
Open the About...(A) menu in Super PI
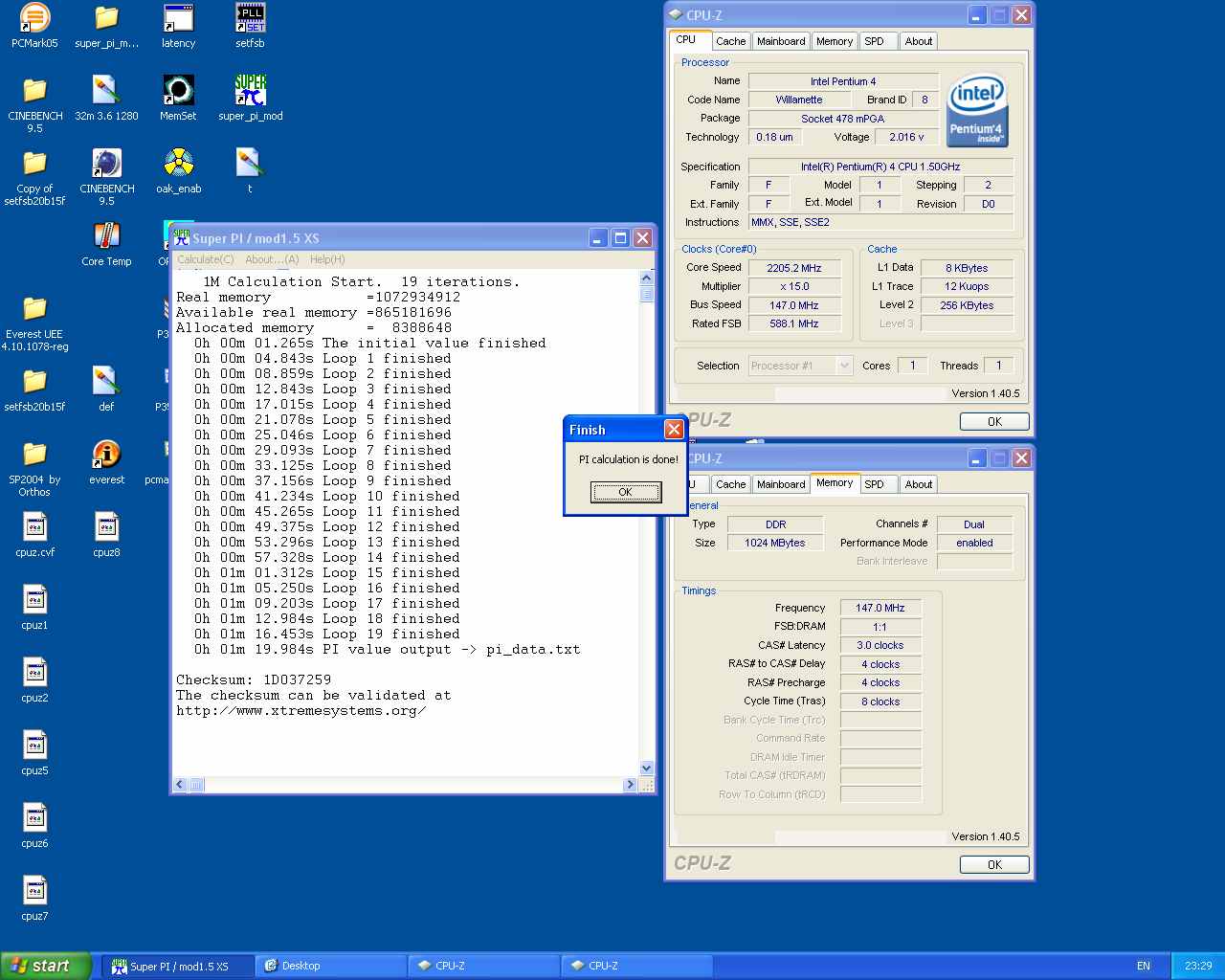(x=272, y=259)
